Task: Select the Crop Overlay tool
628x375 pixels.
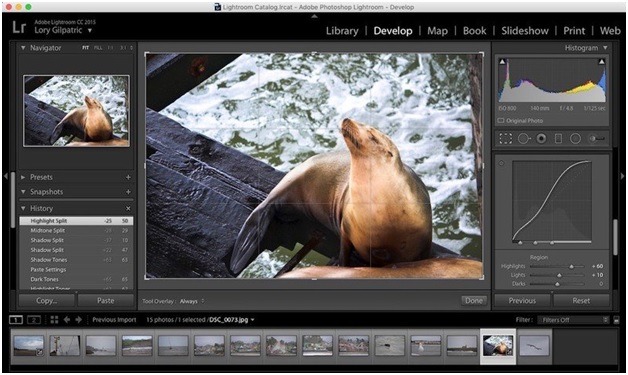Action: click(x=505, y=139)
